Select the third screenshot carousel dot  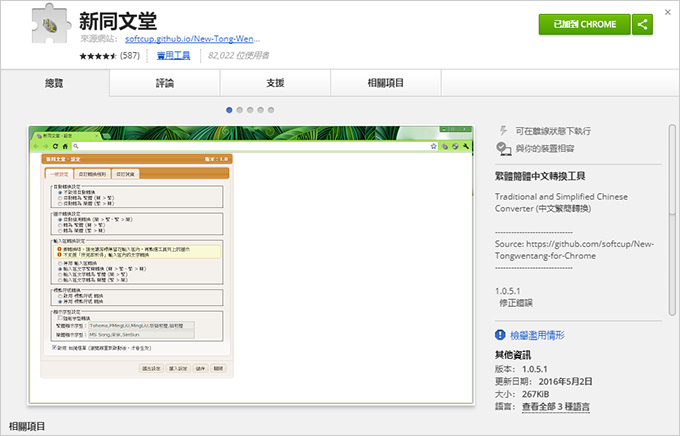pos(250,110)
